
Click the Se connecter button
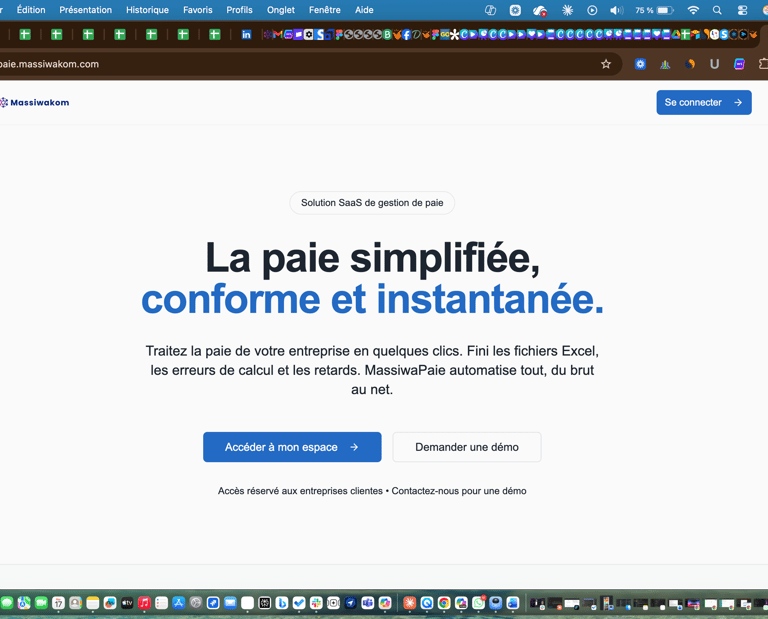(x=704, y=102)
